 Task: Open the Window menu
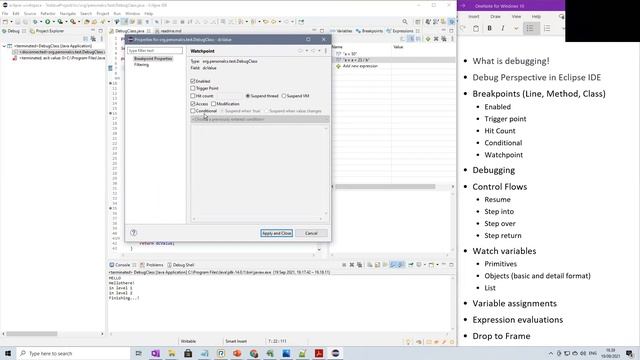(132, 13)
